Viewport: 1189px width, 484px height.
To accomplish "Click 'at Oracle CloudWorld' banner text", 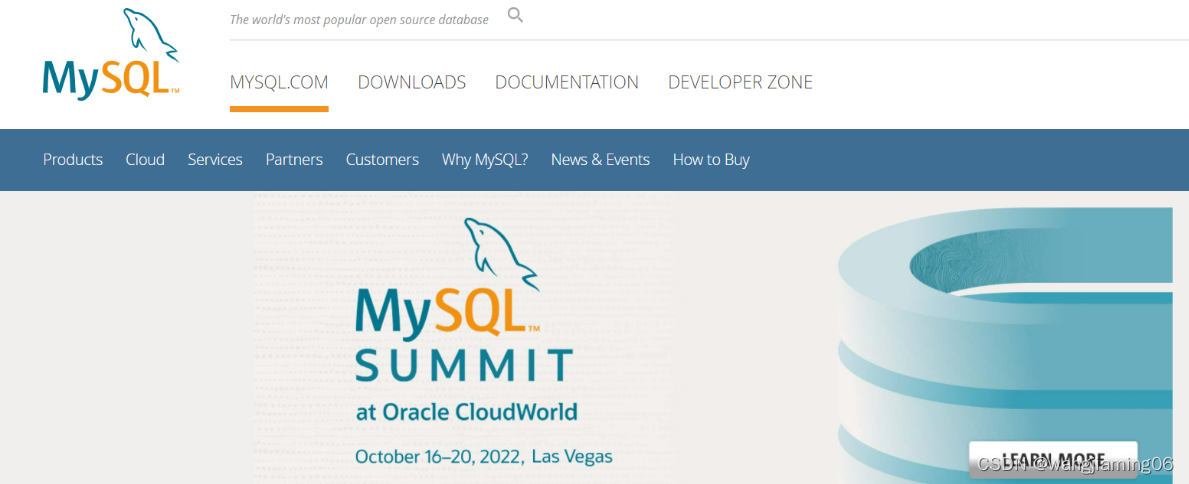I will (466, 412).
